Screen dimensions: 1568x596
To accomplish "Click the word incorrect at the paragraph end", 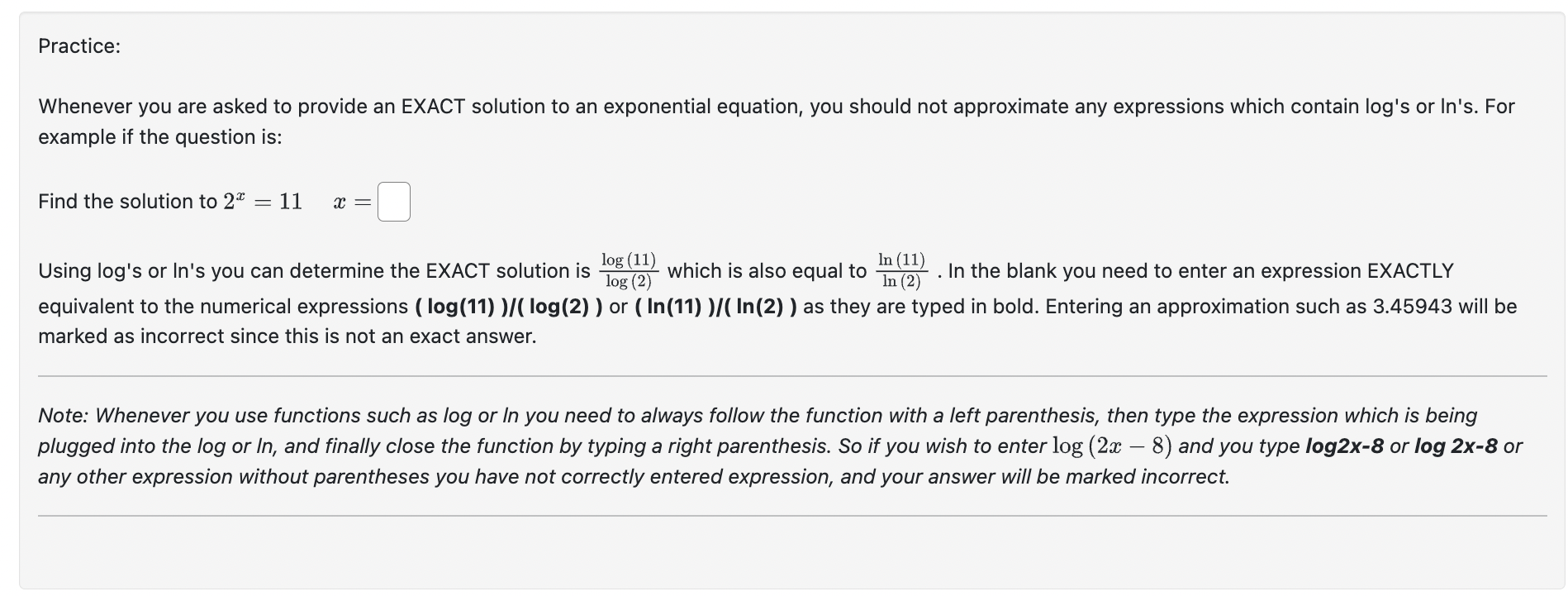I will click(1187, 476).
